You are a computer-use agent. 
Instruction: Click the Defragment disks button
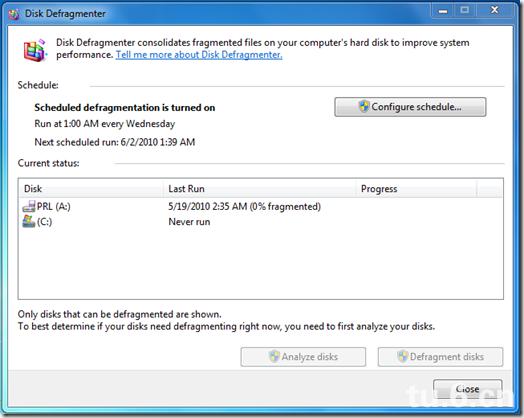click(440, 357)
